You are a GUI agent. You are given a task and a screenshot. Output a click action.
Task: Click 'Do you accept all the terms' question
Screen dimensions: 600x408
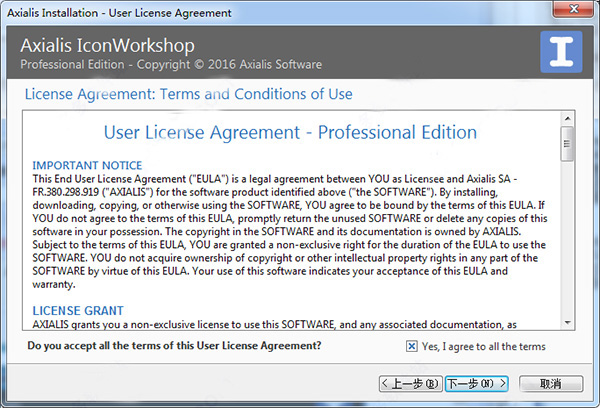(174, 346)
